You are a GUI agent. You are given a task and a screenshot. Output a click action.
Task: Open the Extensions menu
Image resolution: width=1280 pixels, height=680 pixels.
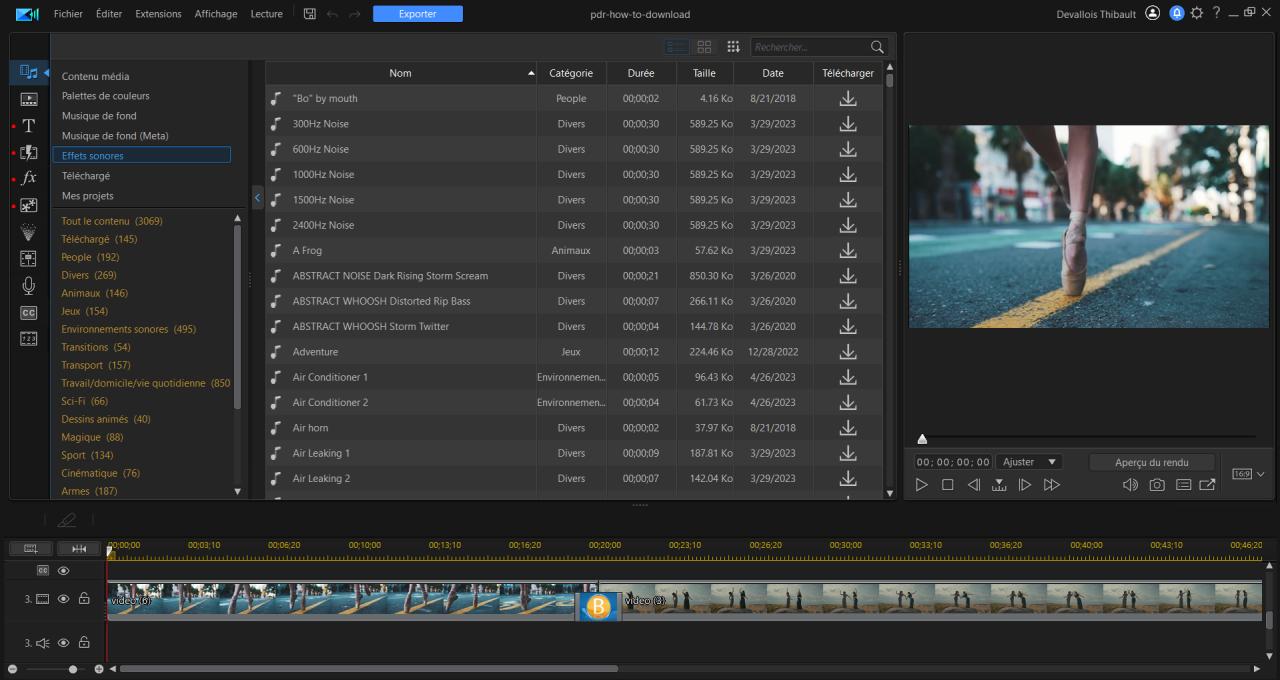click(x=158, y=14)
